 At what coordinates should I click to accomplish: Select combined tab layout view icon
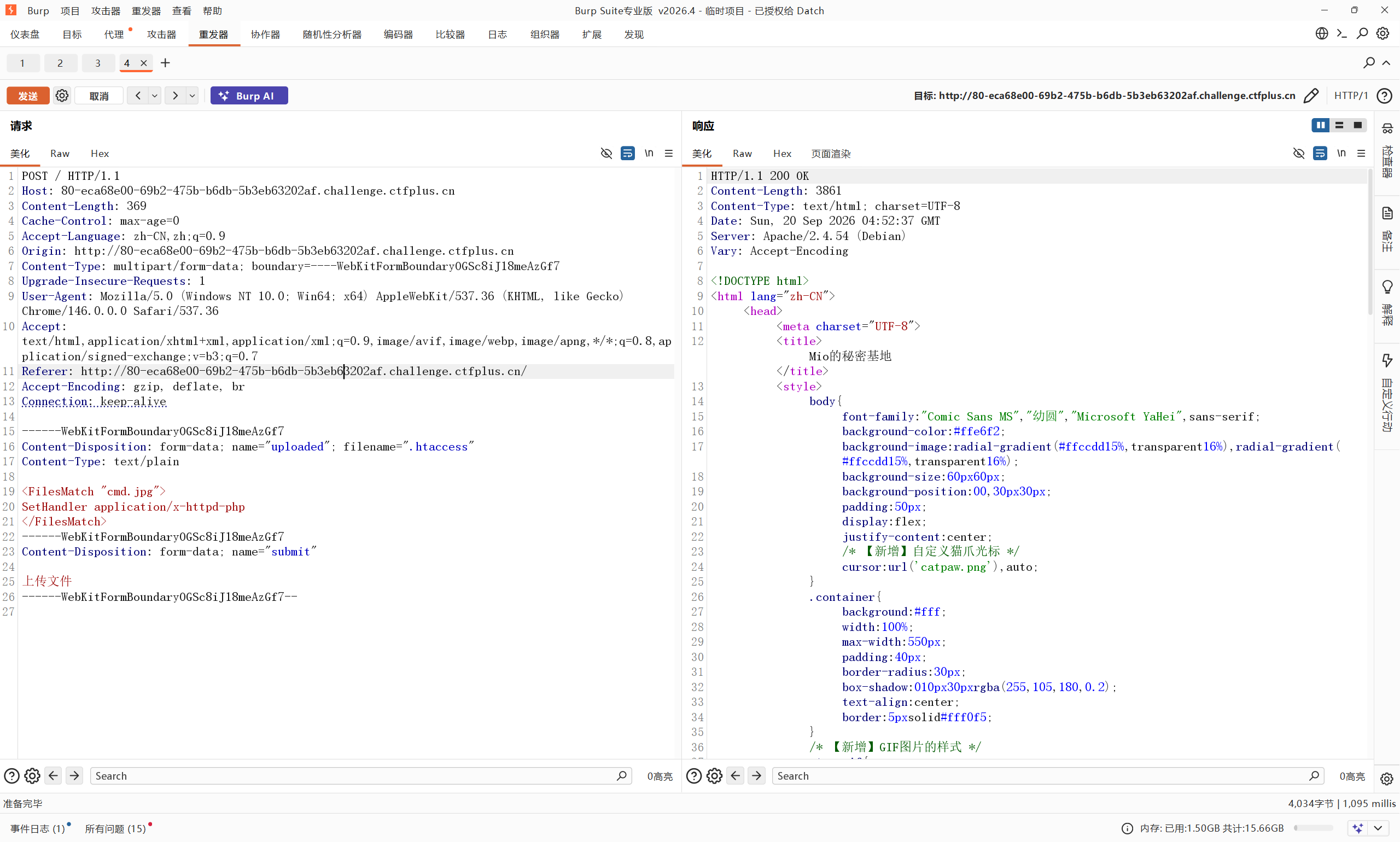pos(1357,125)
